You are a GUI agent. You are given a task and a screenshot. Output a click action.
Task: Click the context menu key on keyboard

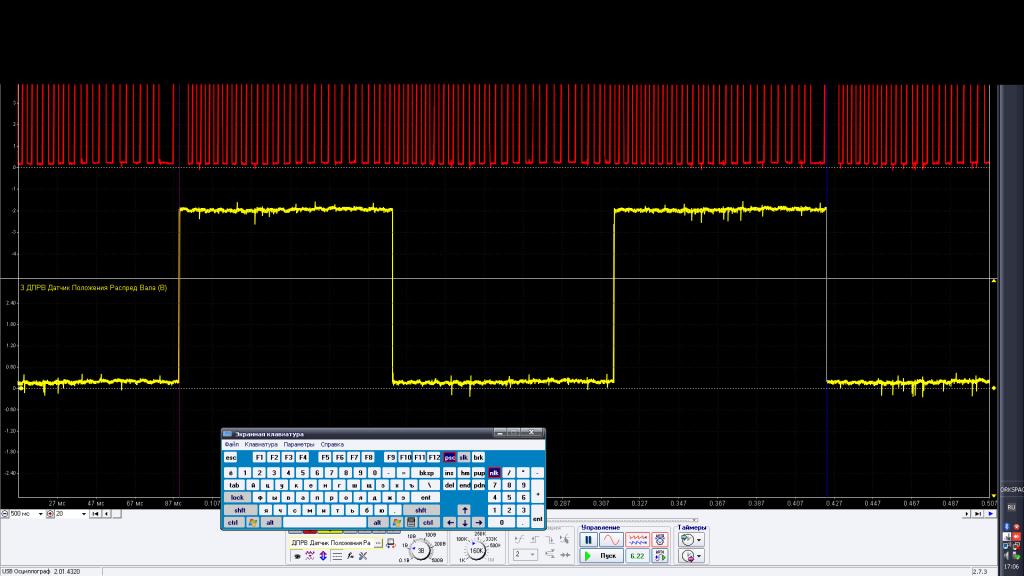click(x=411, y=522)
